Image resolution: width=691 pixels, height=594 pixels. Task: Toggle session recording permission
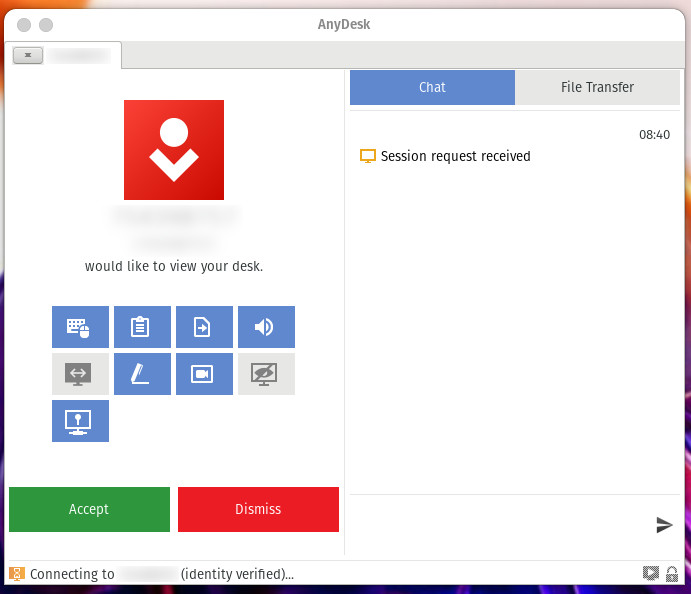[x=204, y=374]
